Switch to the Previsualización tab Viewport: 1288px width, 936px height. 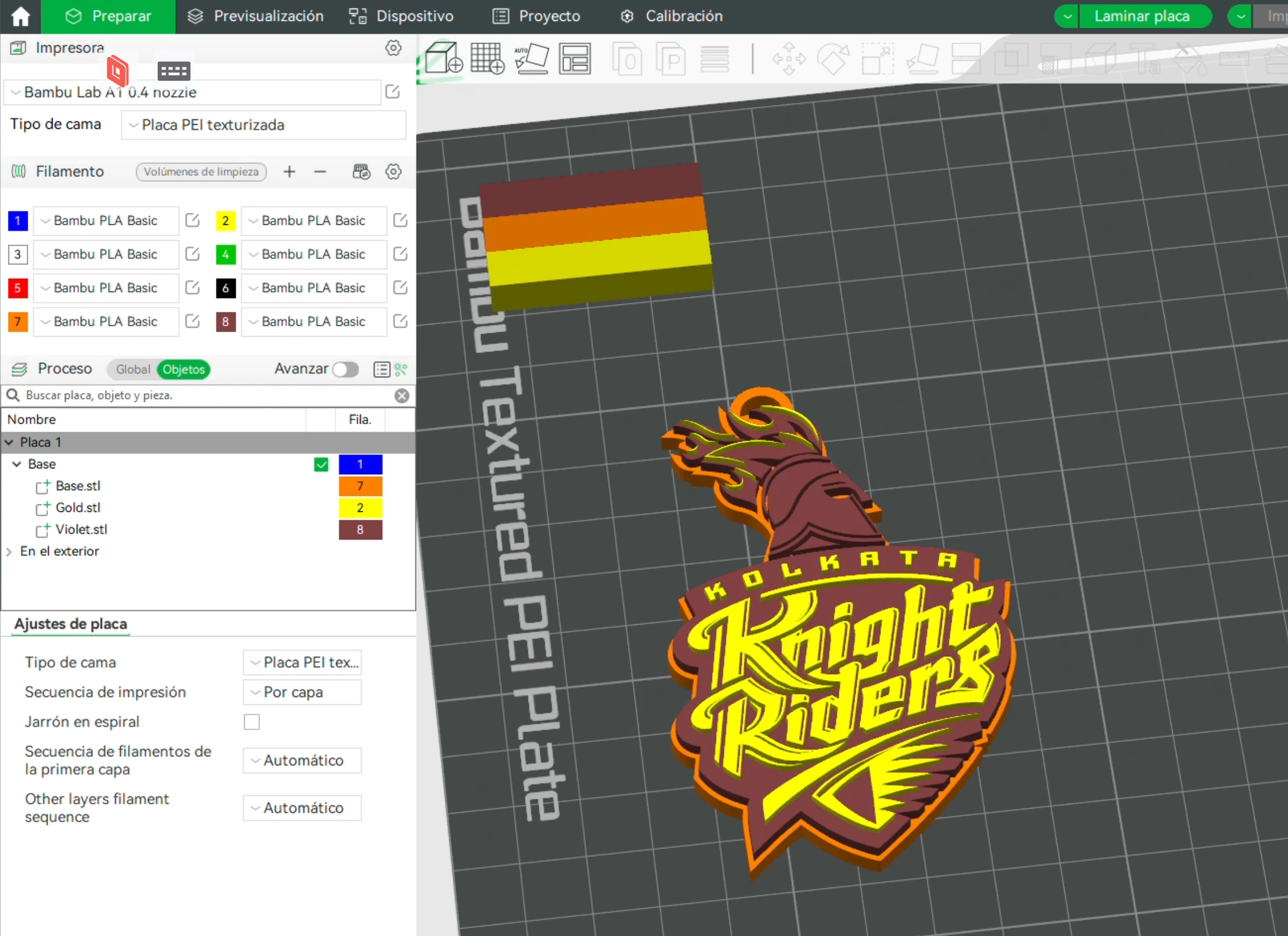(x=255, y=16)
